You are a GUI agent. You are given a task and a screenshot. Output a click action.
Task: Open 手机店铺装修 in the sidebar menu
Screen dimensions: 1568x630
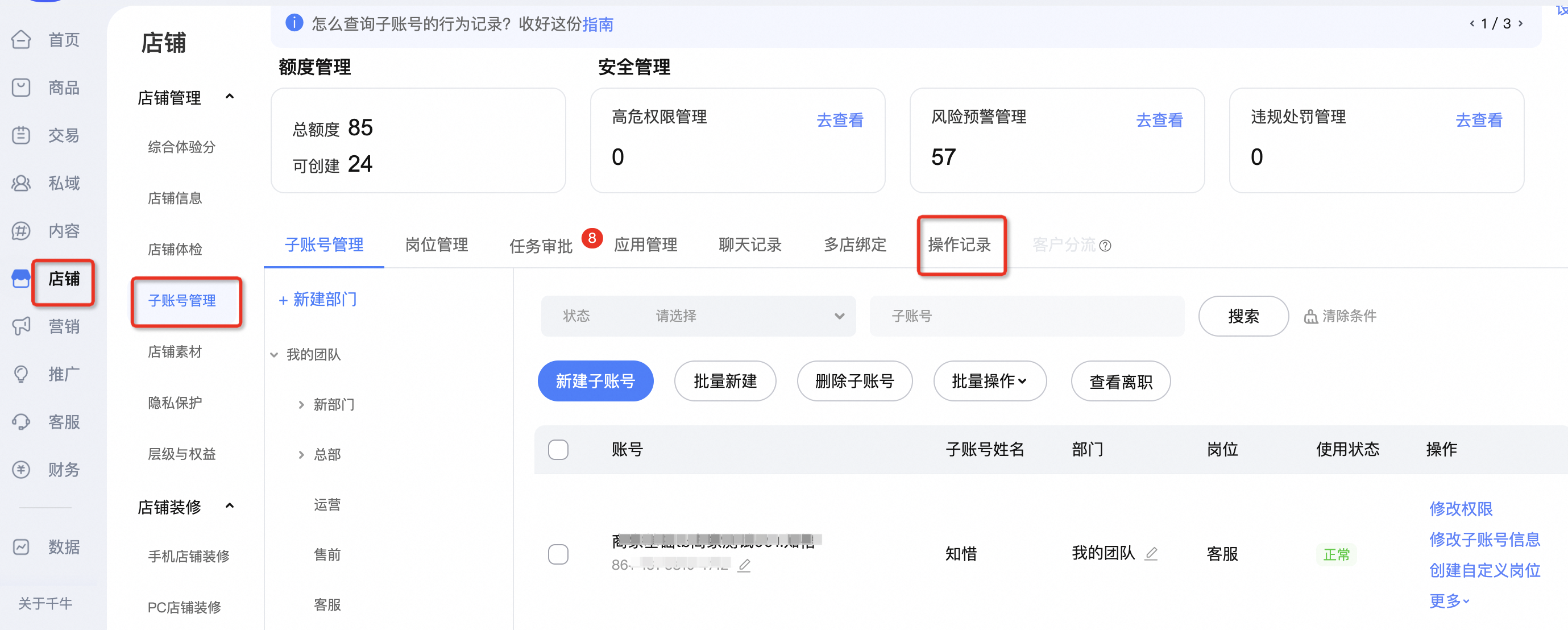click(x=189, y=556)
